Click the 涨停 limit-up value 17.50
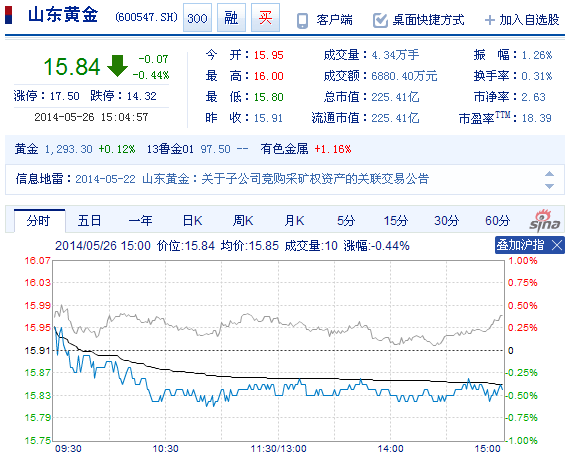 pos(64,96)
